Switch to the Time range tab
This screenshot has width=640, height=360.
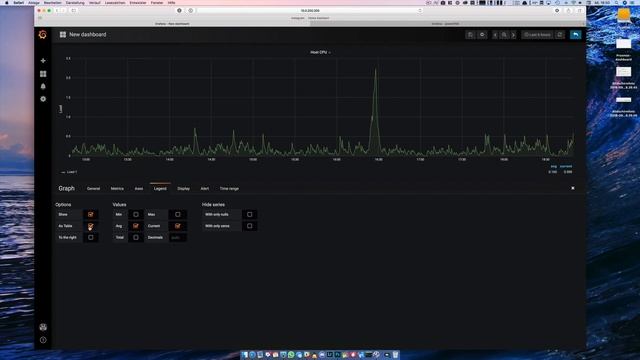(x=229, y=189)
